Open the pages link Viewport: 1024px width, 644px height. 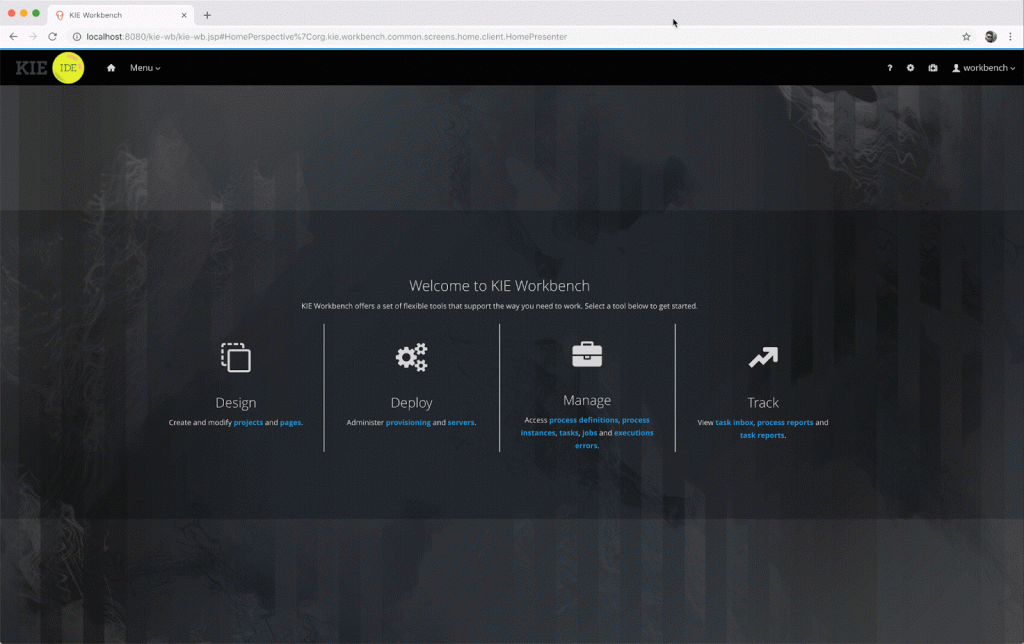pos(291,423)
